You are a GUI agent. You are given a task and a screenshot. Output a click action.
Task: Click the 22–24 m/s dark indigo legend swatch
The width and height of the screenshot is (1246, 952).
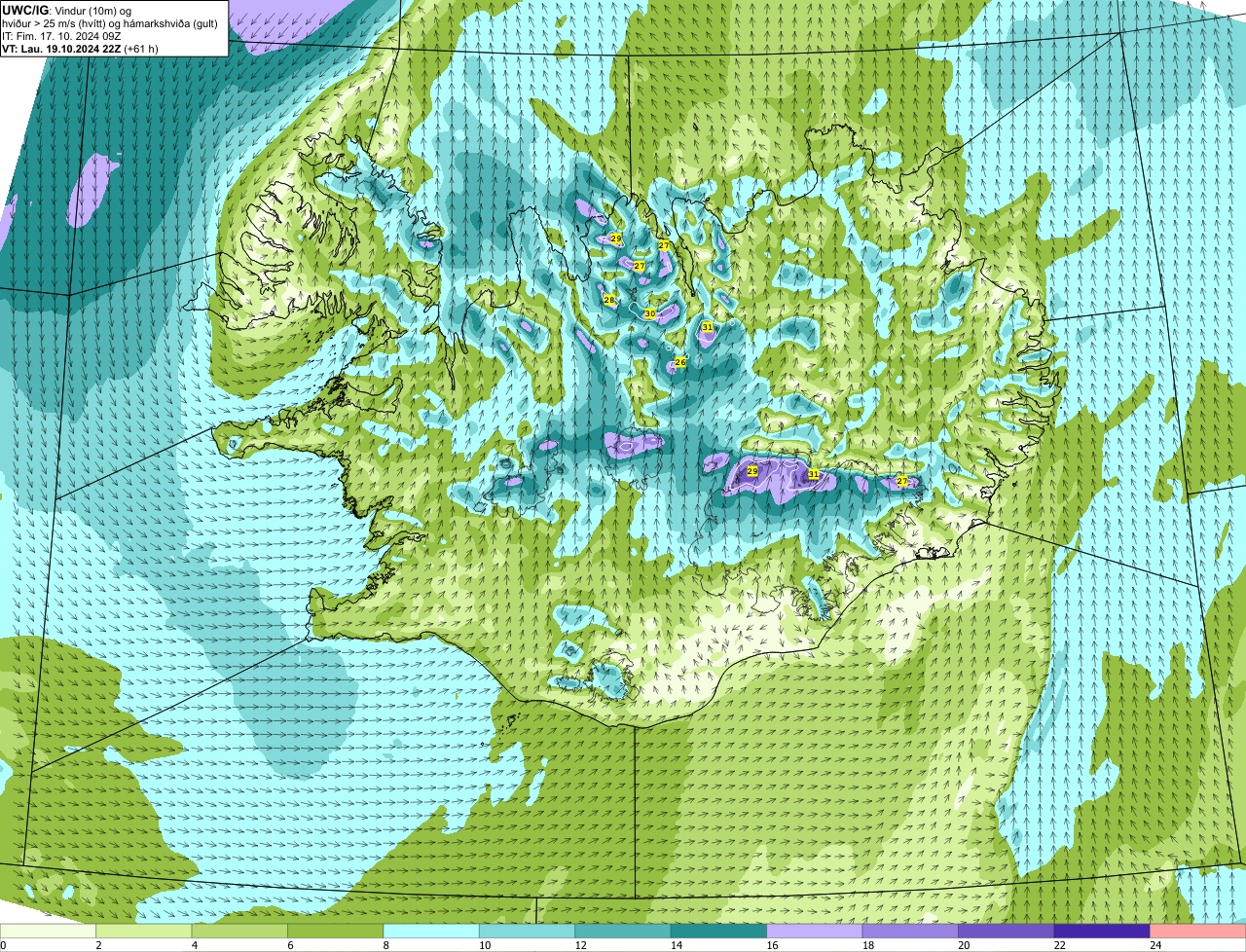1101,931
